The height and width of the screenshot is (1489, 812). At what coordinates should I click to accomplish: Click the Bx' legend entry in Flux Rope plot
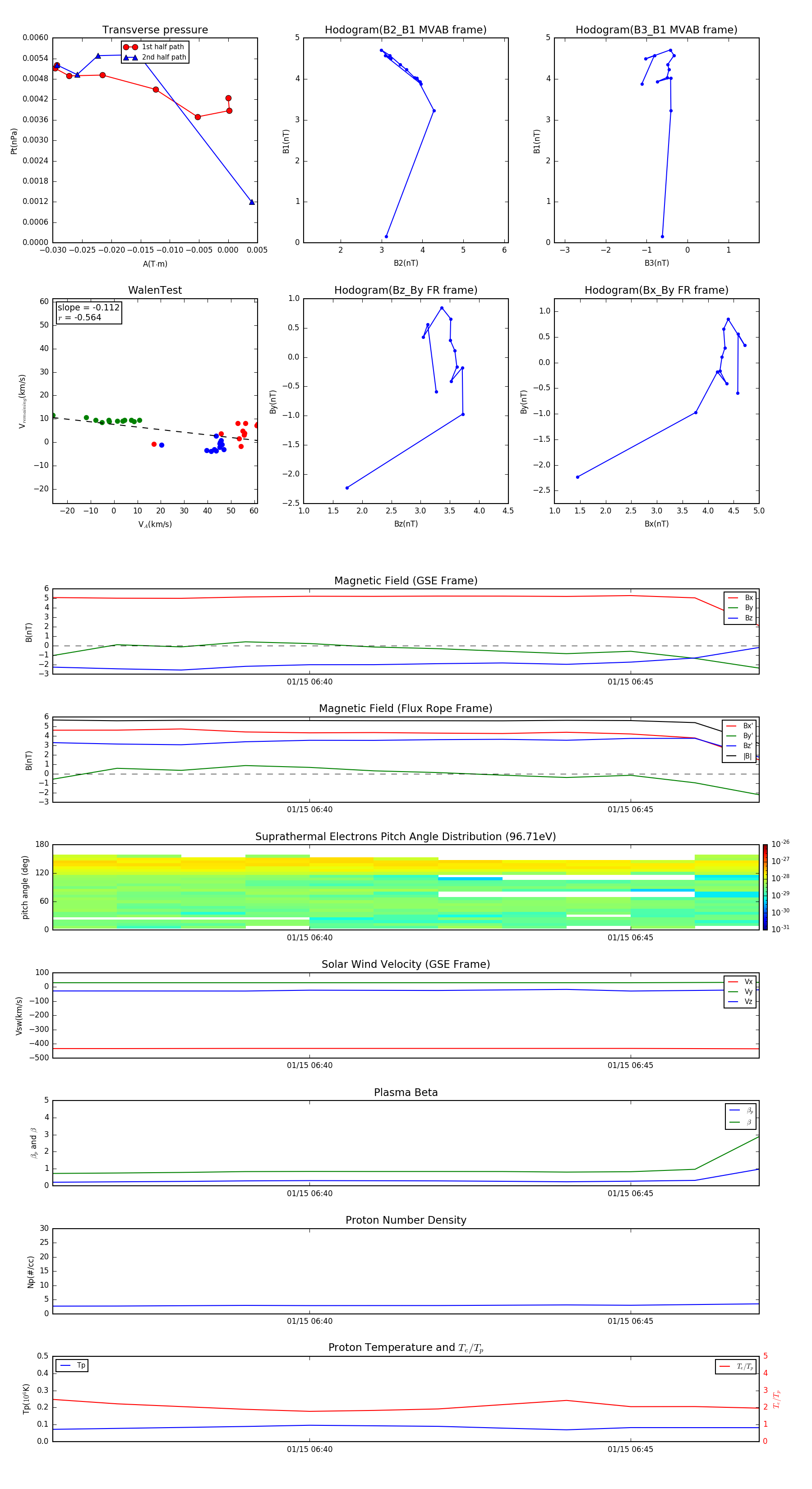point(739,726)
